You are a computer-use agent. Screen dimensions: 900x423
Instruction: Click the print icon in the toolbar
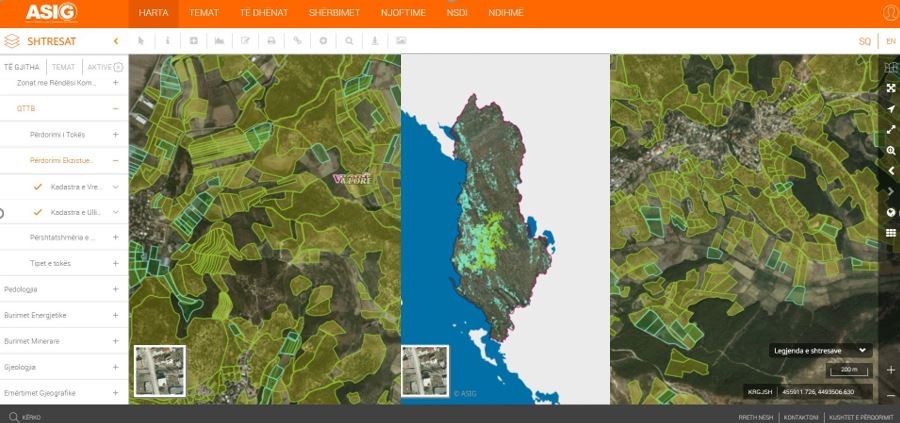tap(270, 41)
